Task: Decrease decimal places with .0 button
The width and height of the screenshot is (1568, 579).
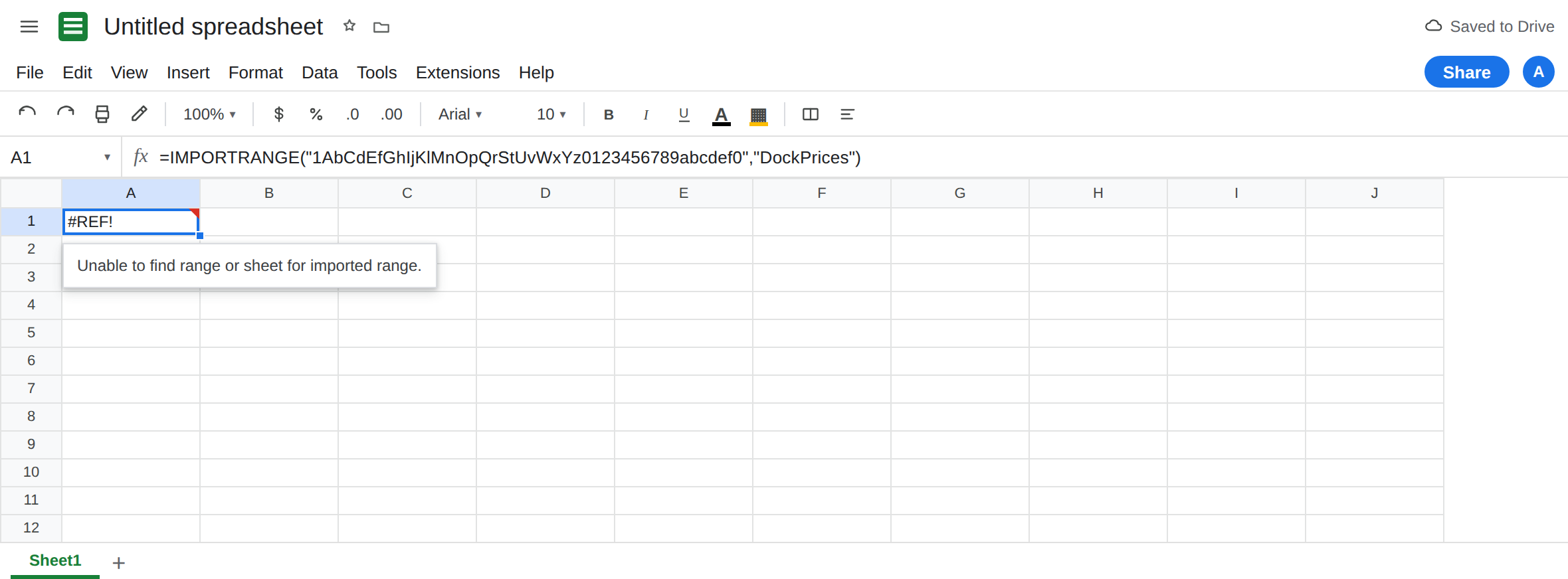Action: click(x=352, y=114)
